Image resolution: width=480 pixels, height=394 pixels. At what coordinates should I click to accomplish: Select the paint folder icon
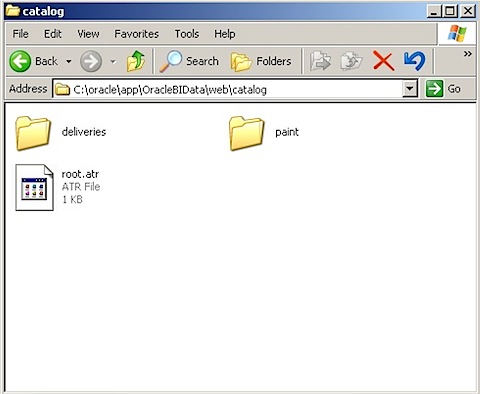point(246,133)
